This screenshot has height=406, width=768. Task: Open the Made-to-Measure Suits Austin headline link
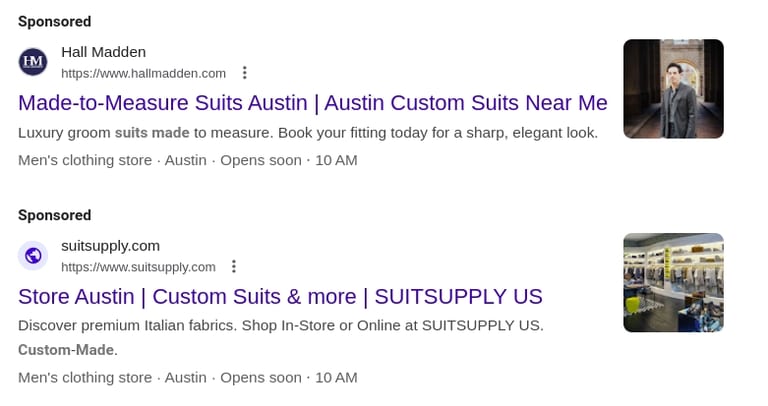312,103
